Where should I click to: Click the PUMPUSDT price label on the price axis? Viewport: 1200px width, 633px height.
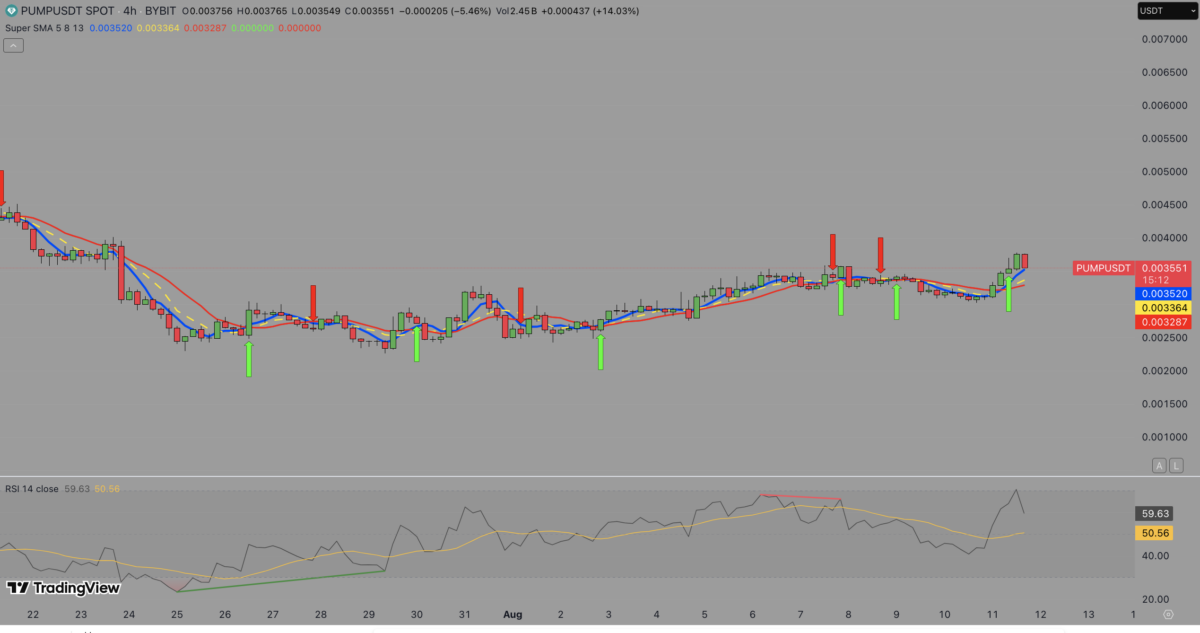(1104, 268)
